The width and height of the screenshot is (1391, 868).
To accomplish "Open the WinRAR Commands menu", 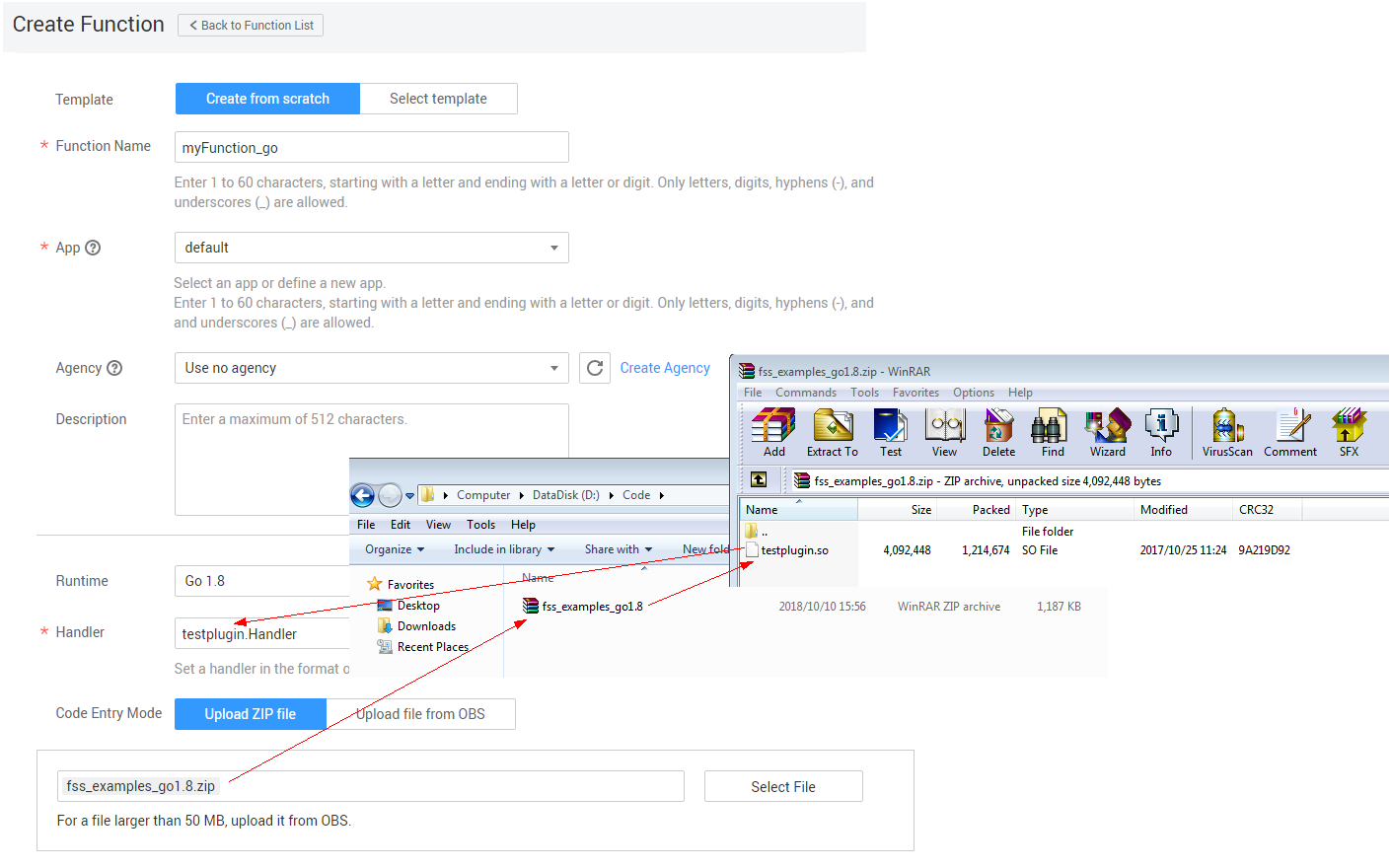I will (x=806, y=393).
